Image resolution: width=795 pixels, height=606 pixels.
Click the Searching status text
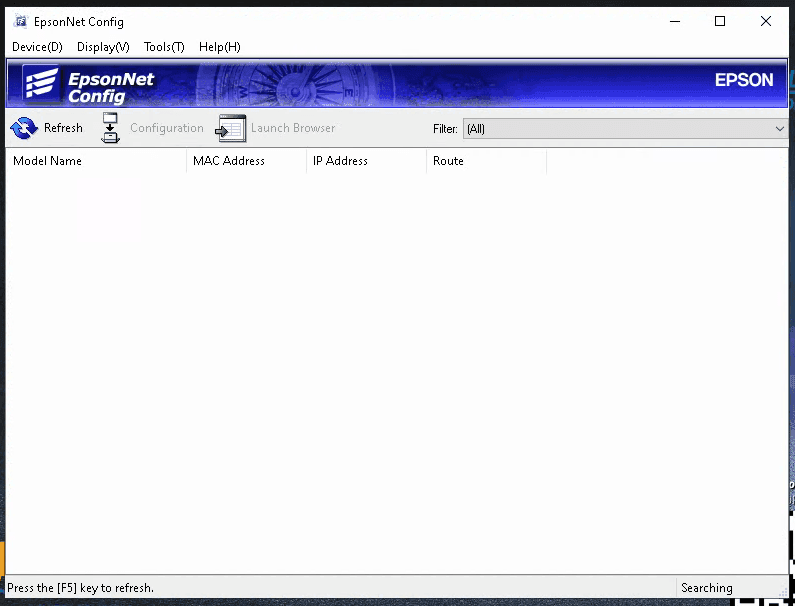pos(707,588)
